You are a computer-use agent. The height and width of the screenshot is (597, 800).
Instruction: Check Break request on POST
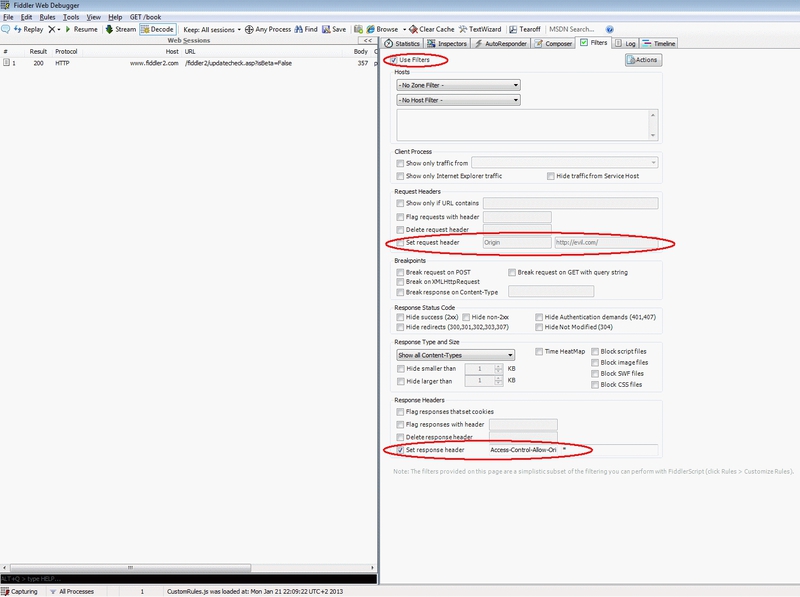pos(400,273)
